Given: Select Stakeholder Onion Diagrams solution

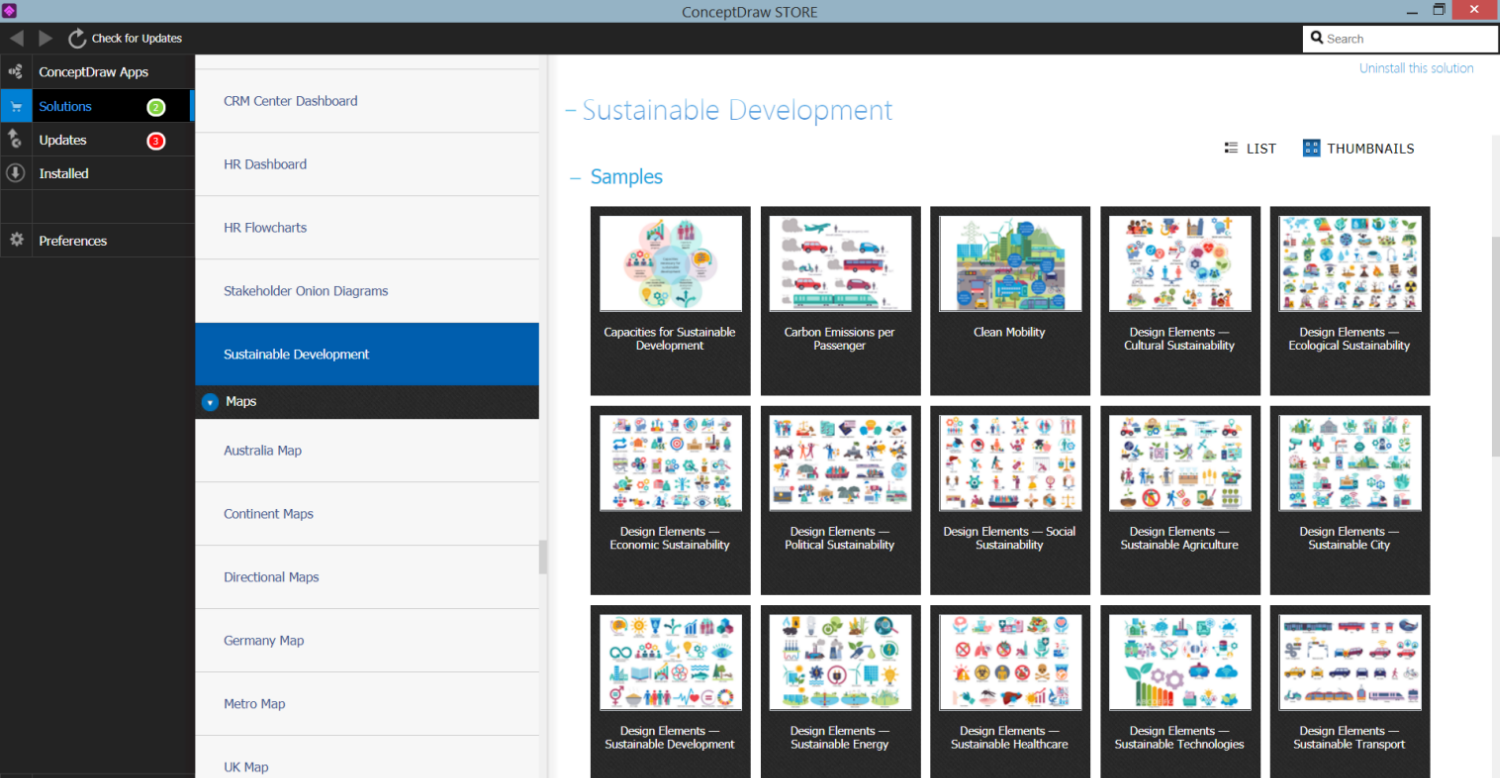Looking at the screenshot, I should 367,291.
